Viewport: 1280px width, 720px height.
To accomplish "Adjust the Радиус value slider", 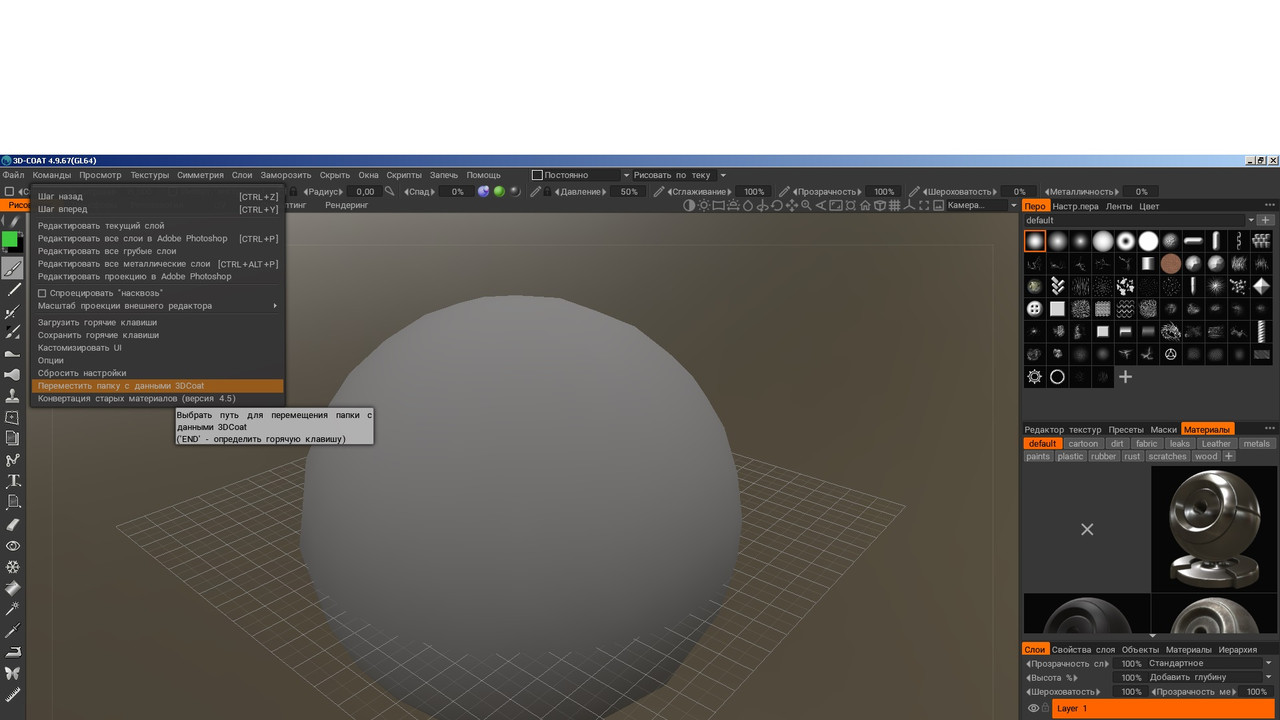I will [x=364, y=191].
